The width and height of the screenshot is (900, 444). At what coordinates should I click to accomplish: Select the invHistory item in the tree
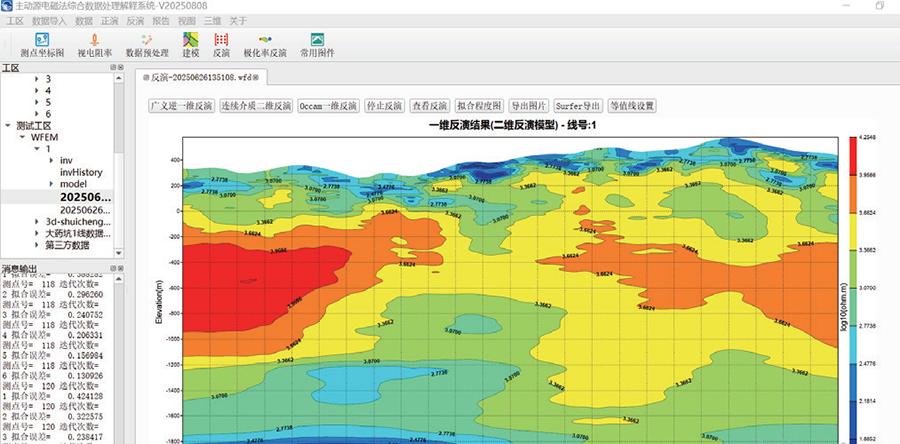(81, 172)
